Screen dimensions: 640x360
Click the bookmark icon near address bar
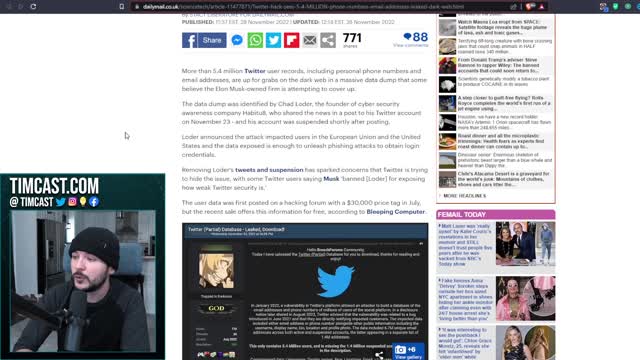[122, 7]
